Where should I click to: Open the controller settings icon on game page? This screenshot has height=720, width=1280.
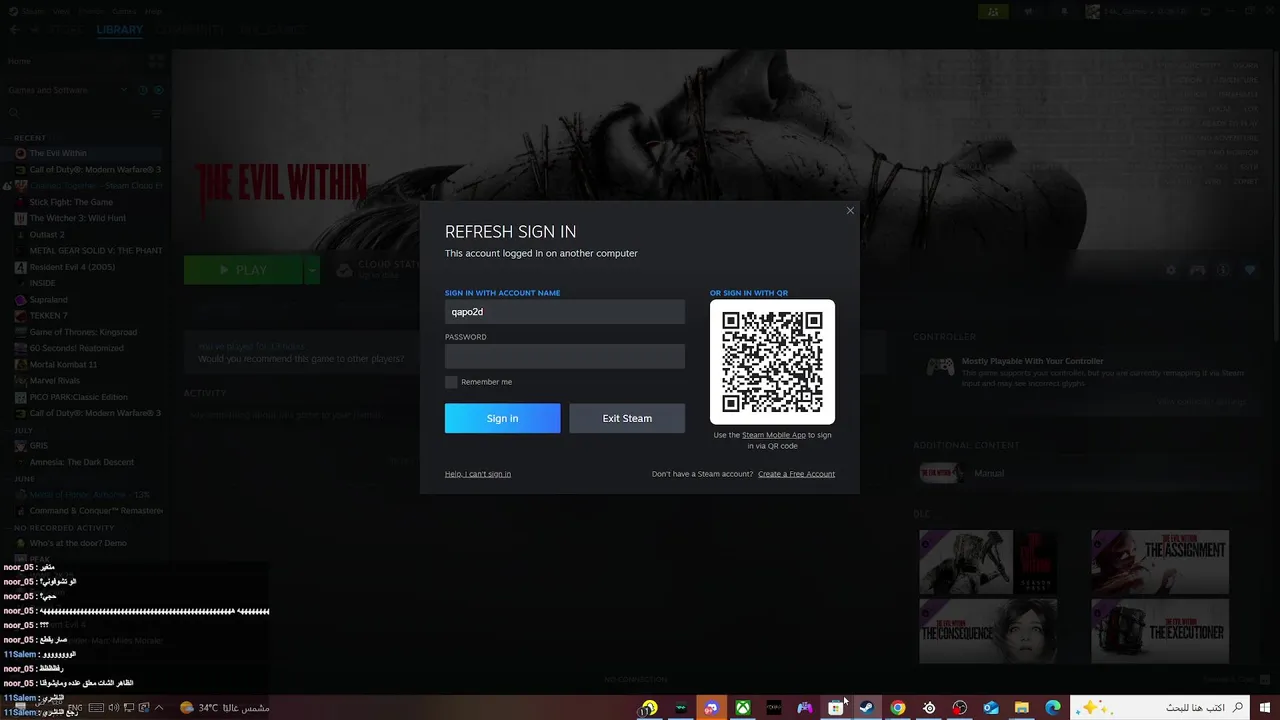click(x=1197, y=270)
